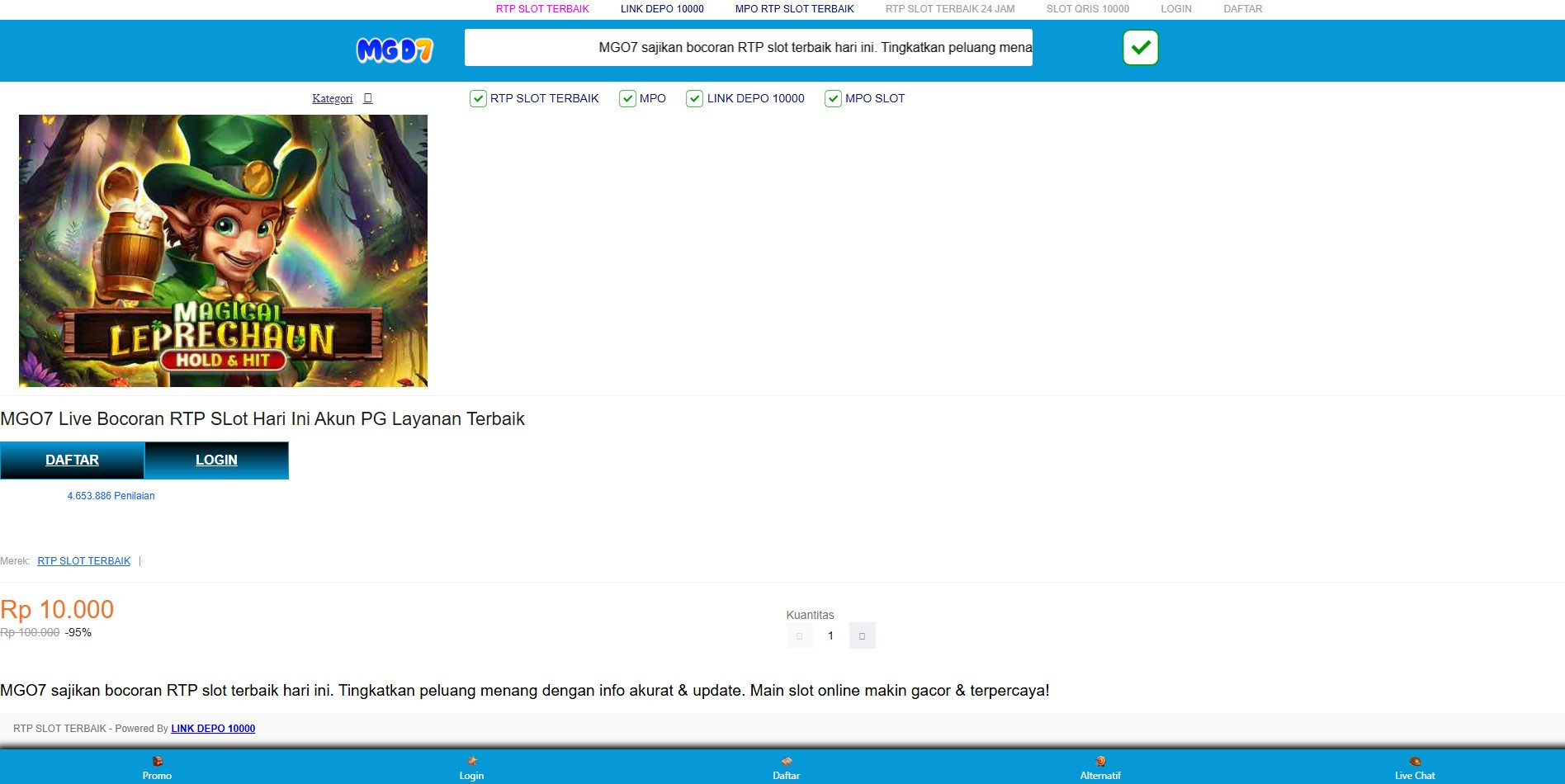Image resolution: width=1565 pixels, height=784 pixels.
Task: Click the MGO7 logo
Action: point(395,50)
